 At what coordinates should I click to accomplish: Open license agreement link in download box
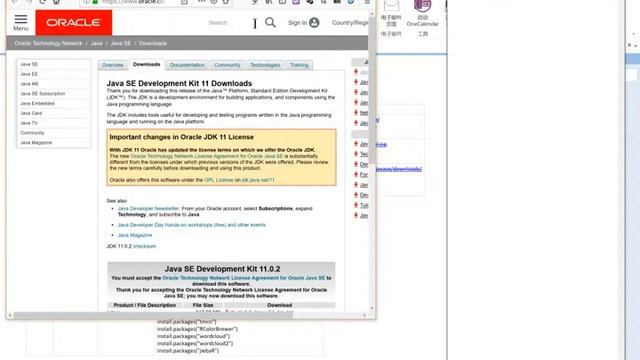(244, 278)
